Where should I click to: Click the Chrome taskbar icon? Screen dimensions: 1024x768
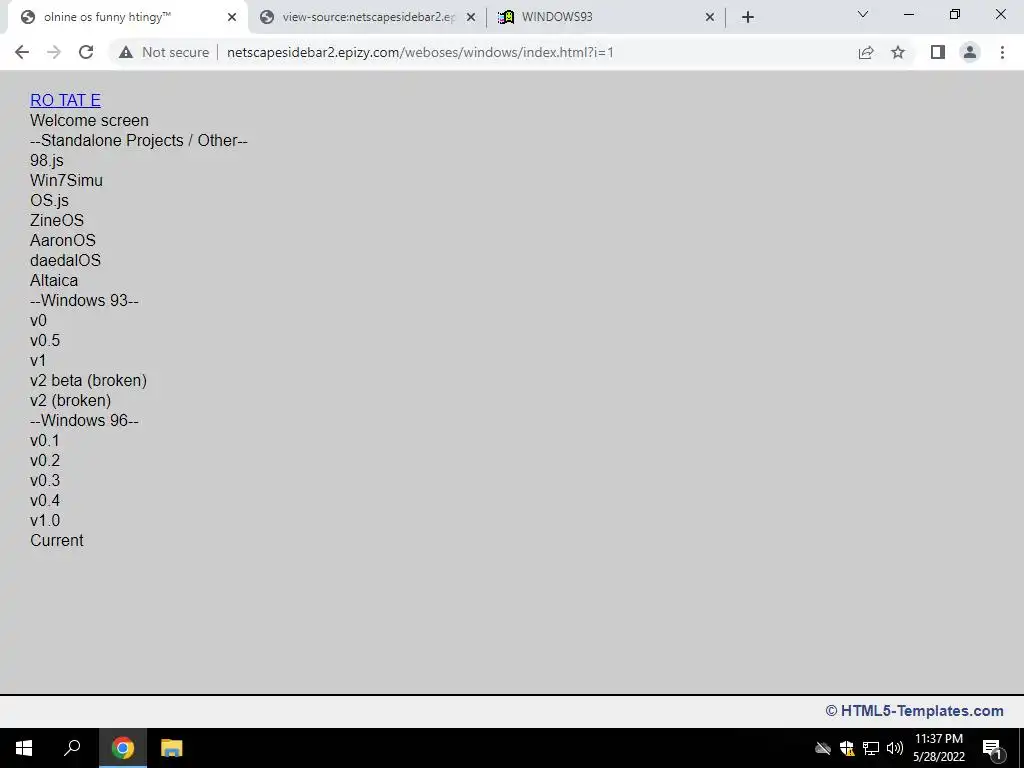click(x=122, y=748)
